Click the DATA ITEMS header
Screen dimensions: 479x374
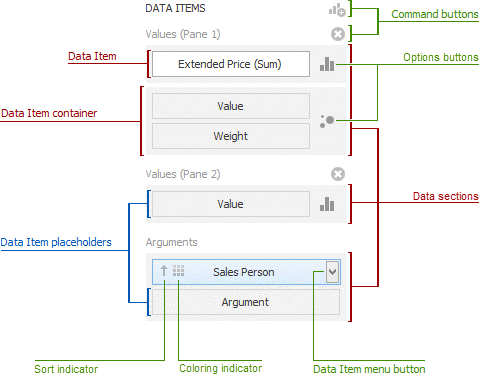(x=175, y=8)
